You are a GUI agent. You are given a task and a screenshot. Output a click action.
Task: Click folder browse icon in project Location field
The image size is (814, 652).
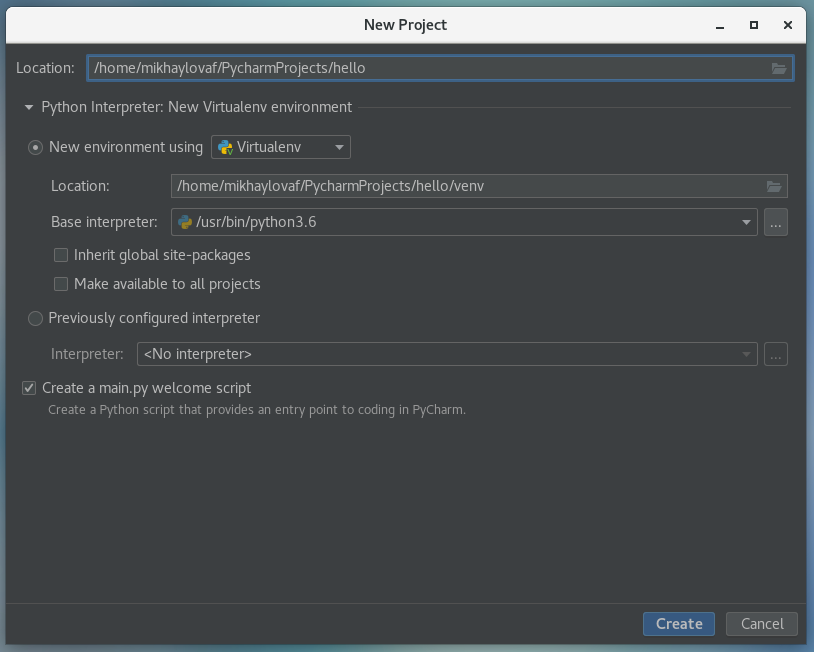tap(779, 68)
